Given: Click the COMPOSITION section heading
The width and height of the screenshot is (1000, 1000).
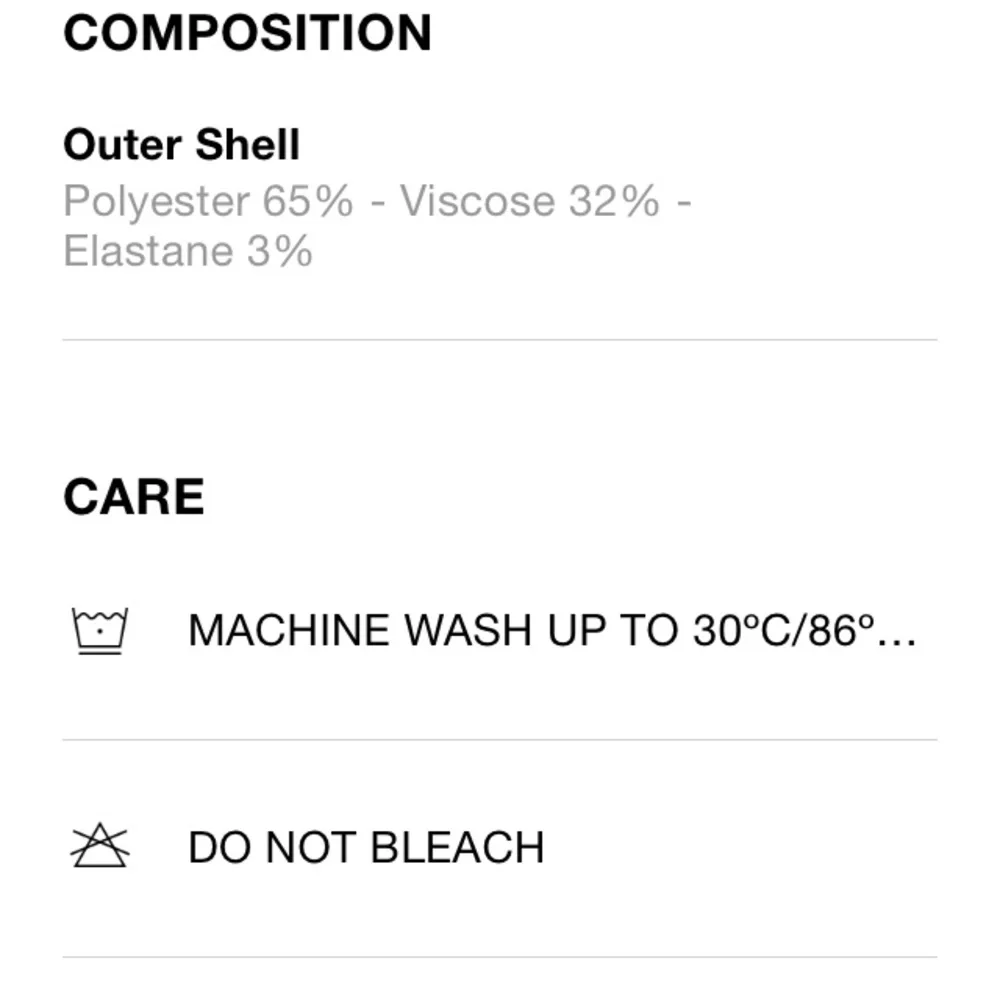Looking at the screenshot, I should click(247, 33).
